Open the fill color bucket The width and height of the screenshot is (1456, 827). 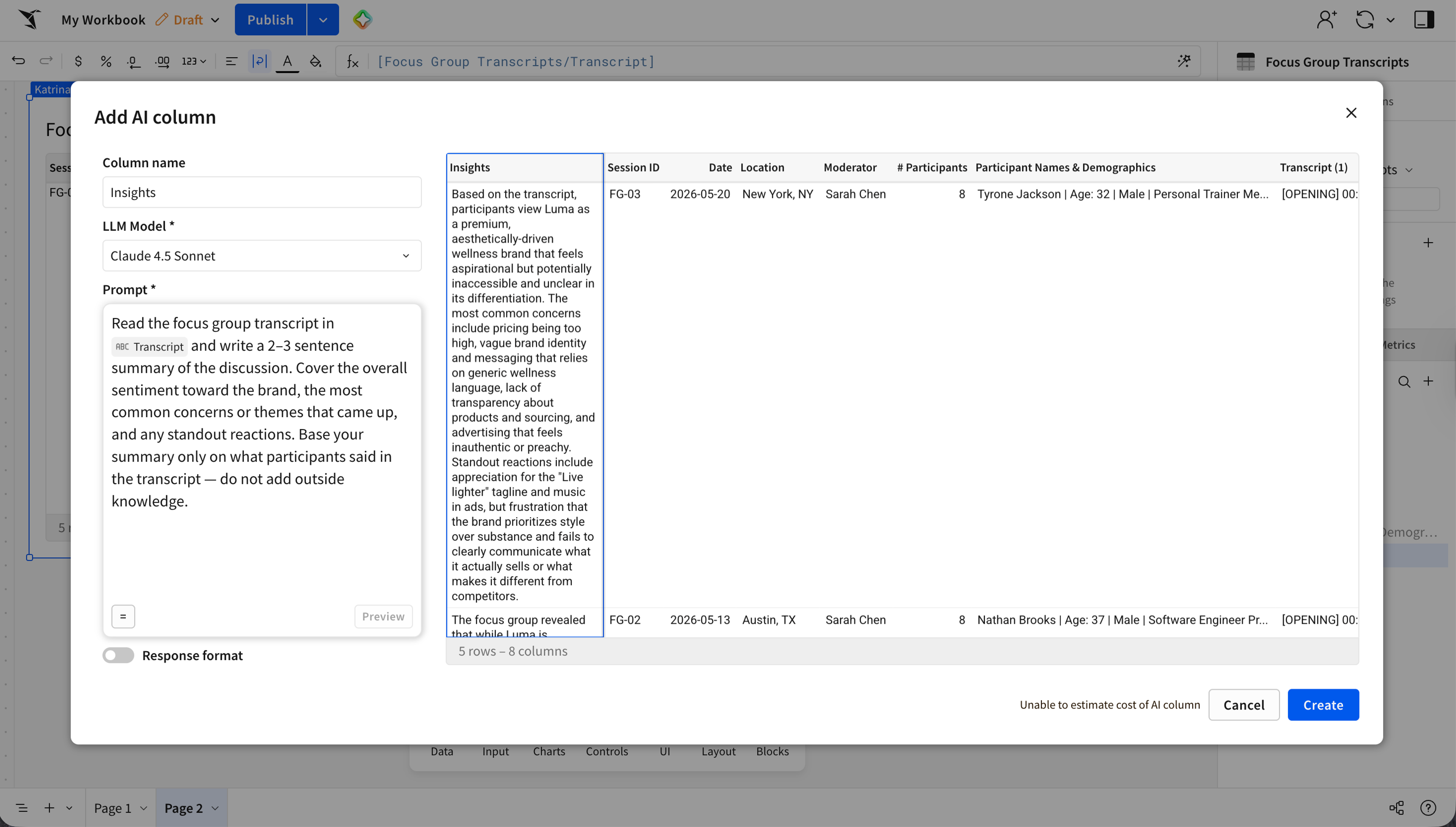click(x=315, y=61)
